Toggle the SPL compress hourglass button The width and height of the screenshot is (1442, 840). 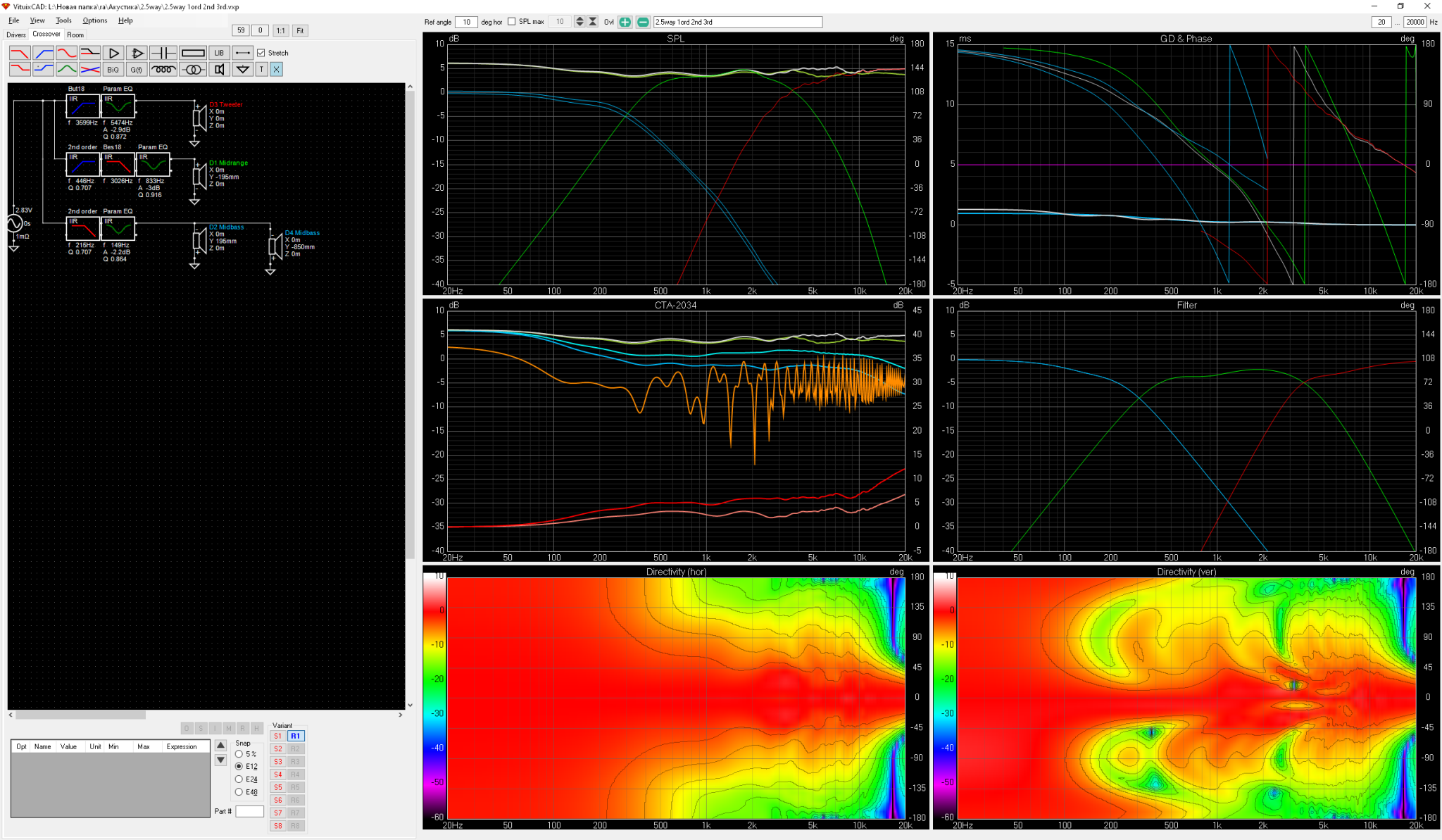[593, 22]
